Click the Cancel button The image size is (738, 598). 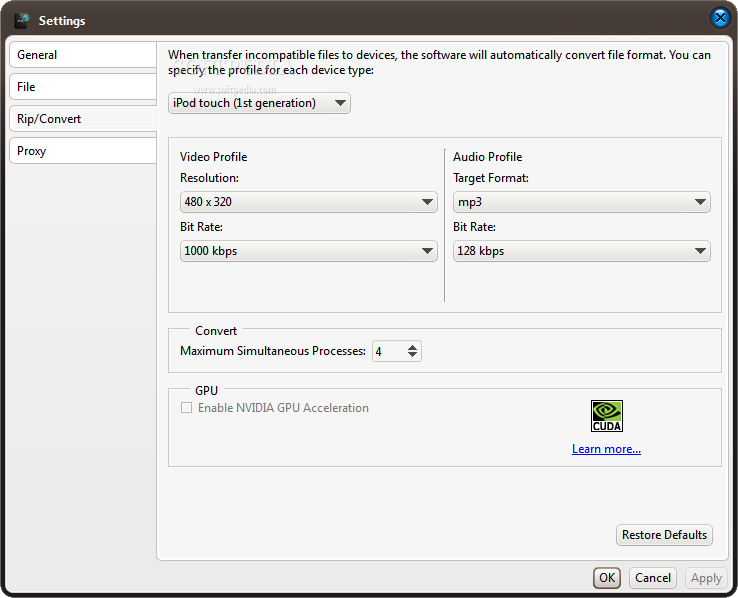click(653, 578)
